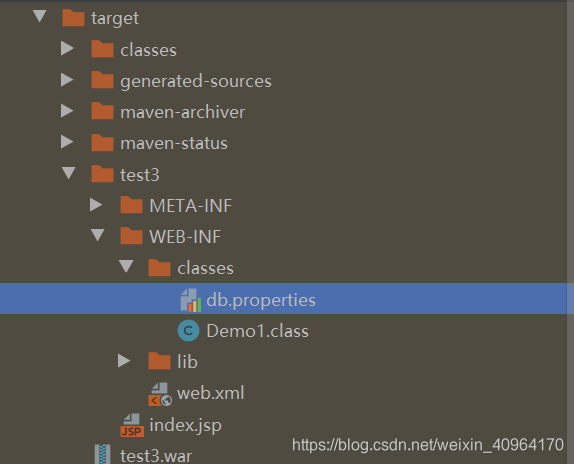Image resolution: width=574 pixels, height=464 pixels.
Task: Collapse the target folder arrow
Action: point(40,16)
